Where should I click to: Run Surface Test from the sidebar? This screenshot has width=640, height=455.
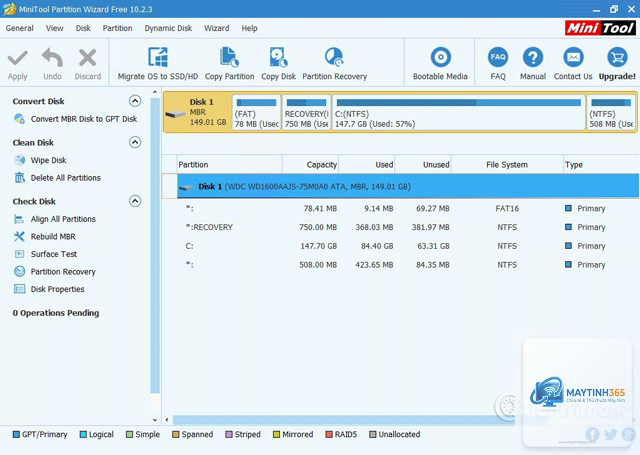(53, 254)
